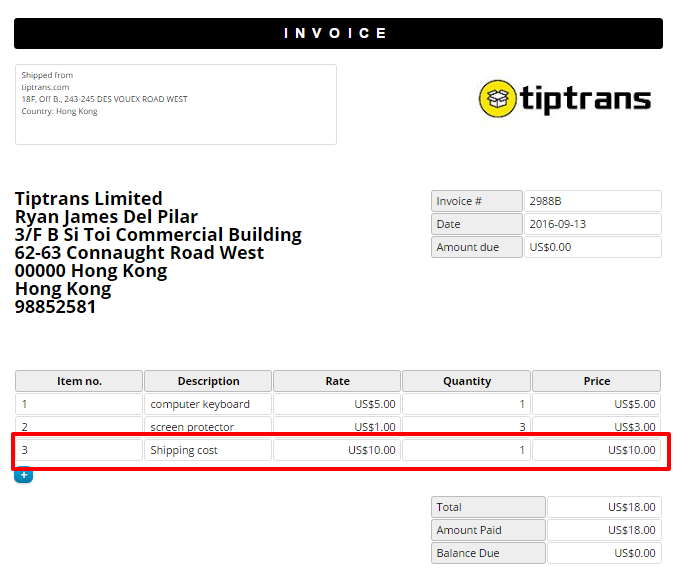Click the US$1.00 rate for screen protector

(x=337, y=426)
